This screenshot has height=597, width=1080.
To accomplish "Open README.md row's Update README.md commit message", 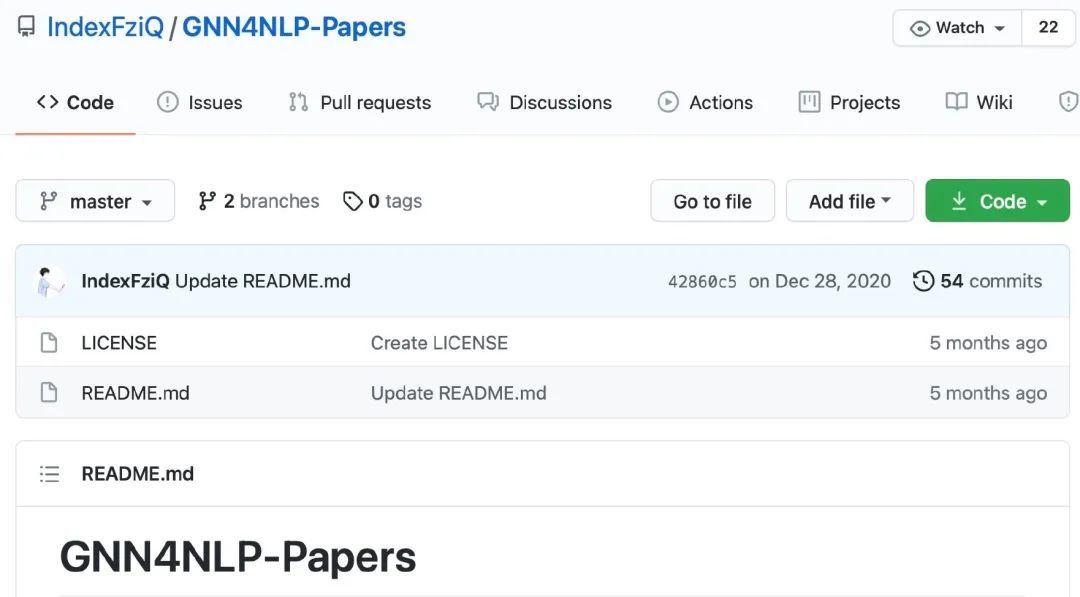I will pyautogui.click(x=459, y=393).
